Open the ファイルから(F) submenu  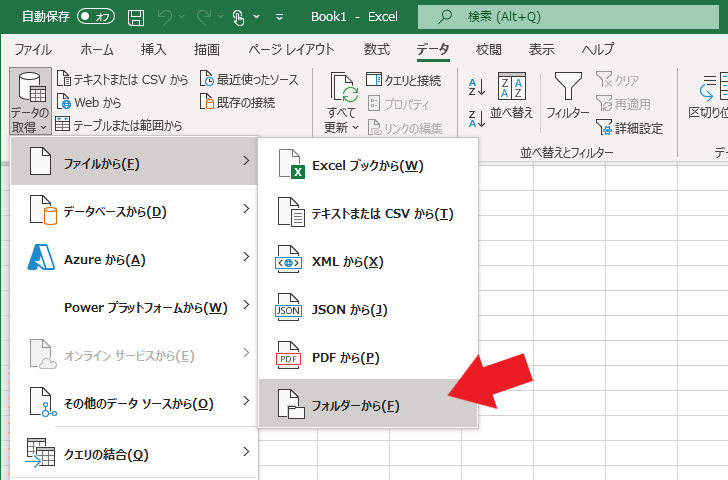[x=134, y=162]
